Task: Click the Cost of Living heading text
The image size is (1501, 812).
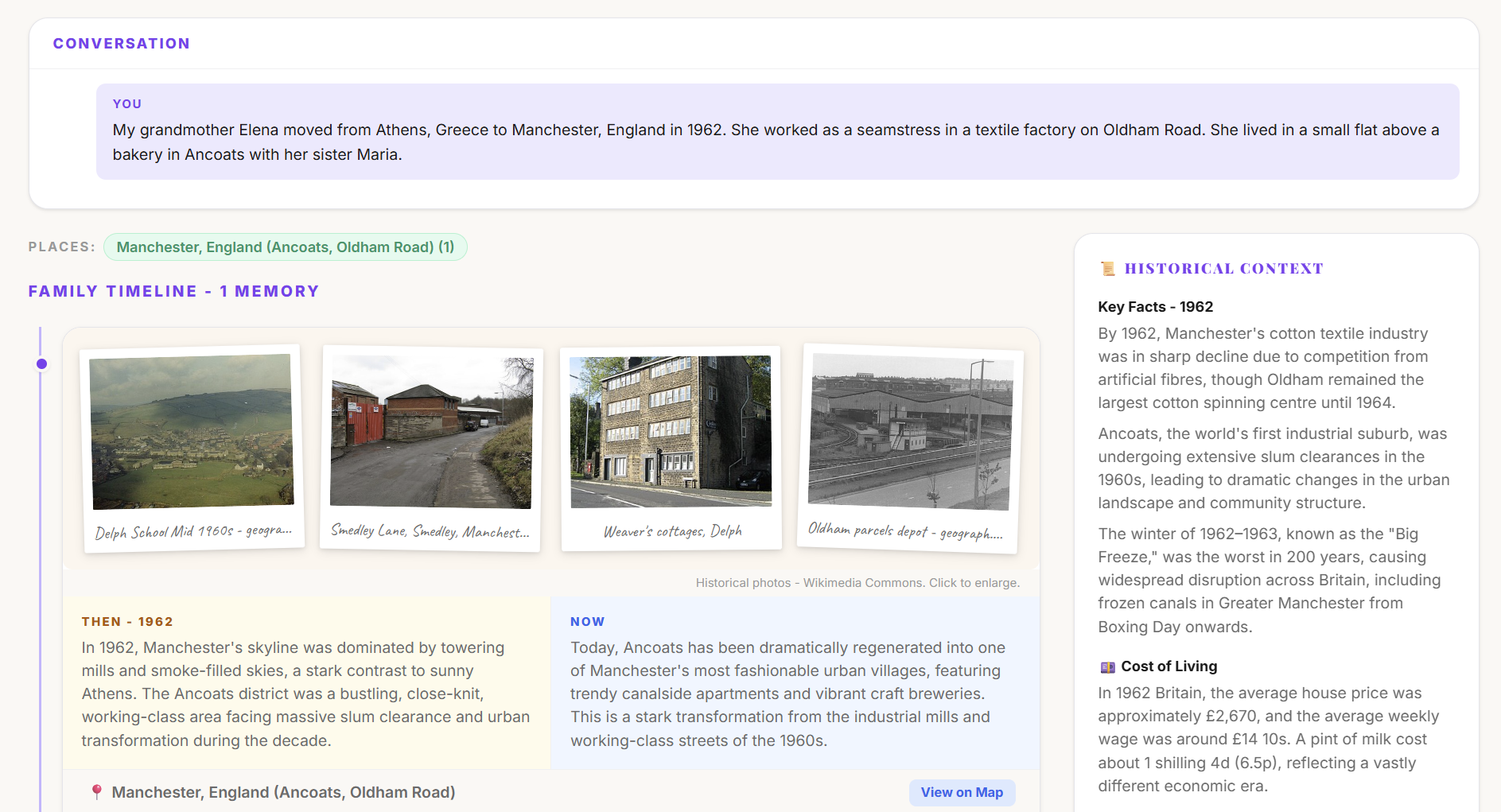Action: [x=1169, y=666]
